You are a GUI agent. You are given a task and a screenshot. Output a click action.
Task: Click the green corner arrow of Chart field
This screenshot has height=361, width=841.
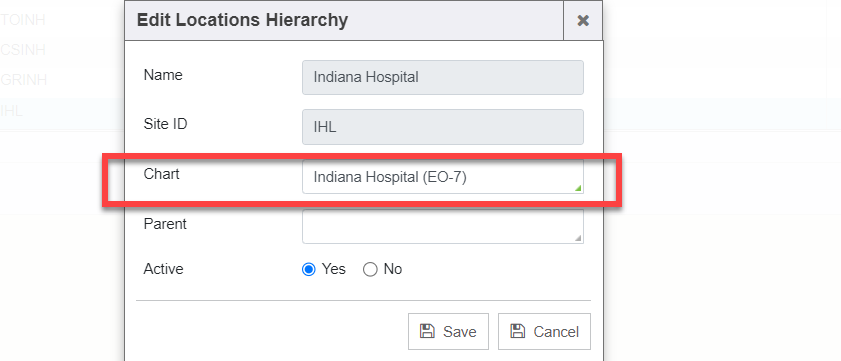tap(578, 188)
